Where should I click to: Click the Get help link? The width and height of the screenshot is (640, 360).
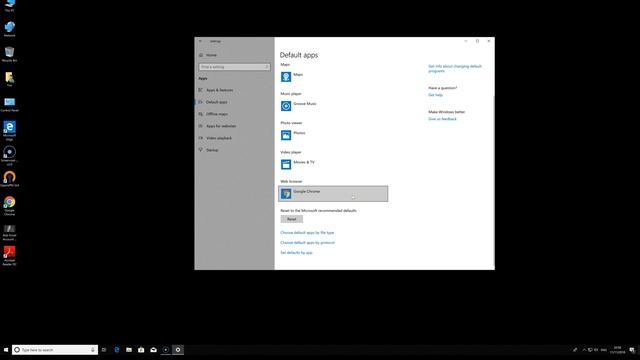click(435, 95)
